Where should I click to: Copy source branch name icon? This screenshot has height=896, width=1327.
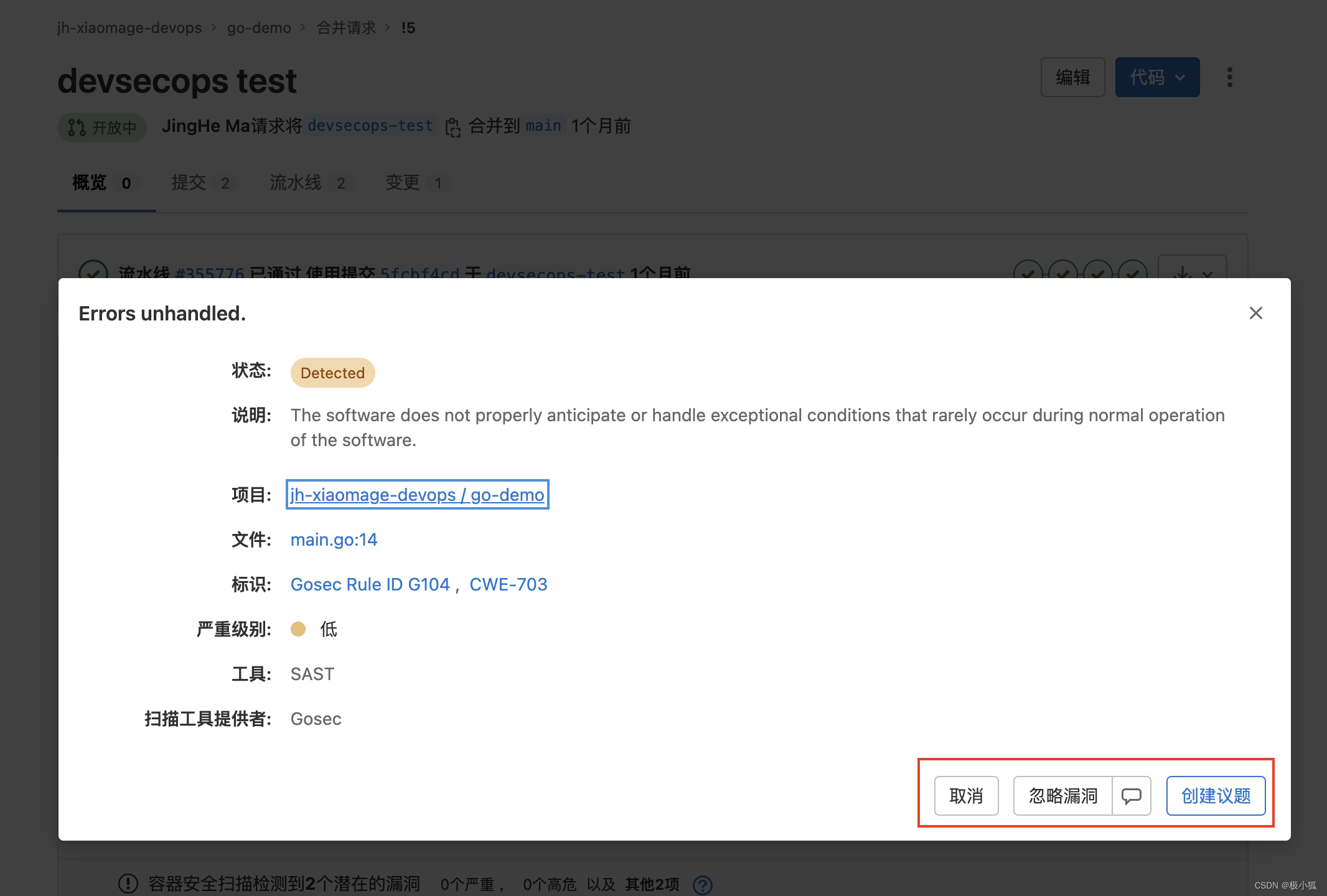pyautogui.click(x=452, y=127)
